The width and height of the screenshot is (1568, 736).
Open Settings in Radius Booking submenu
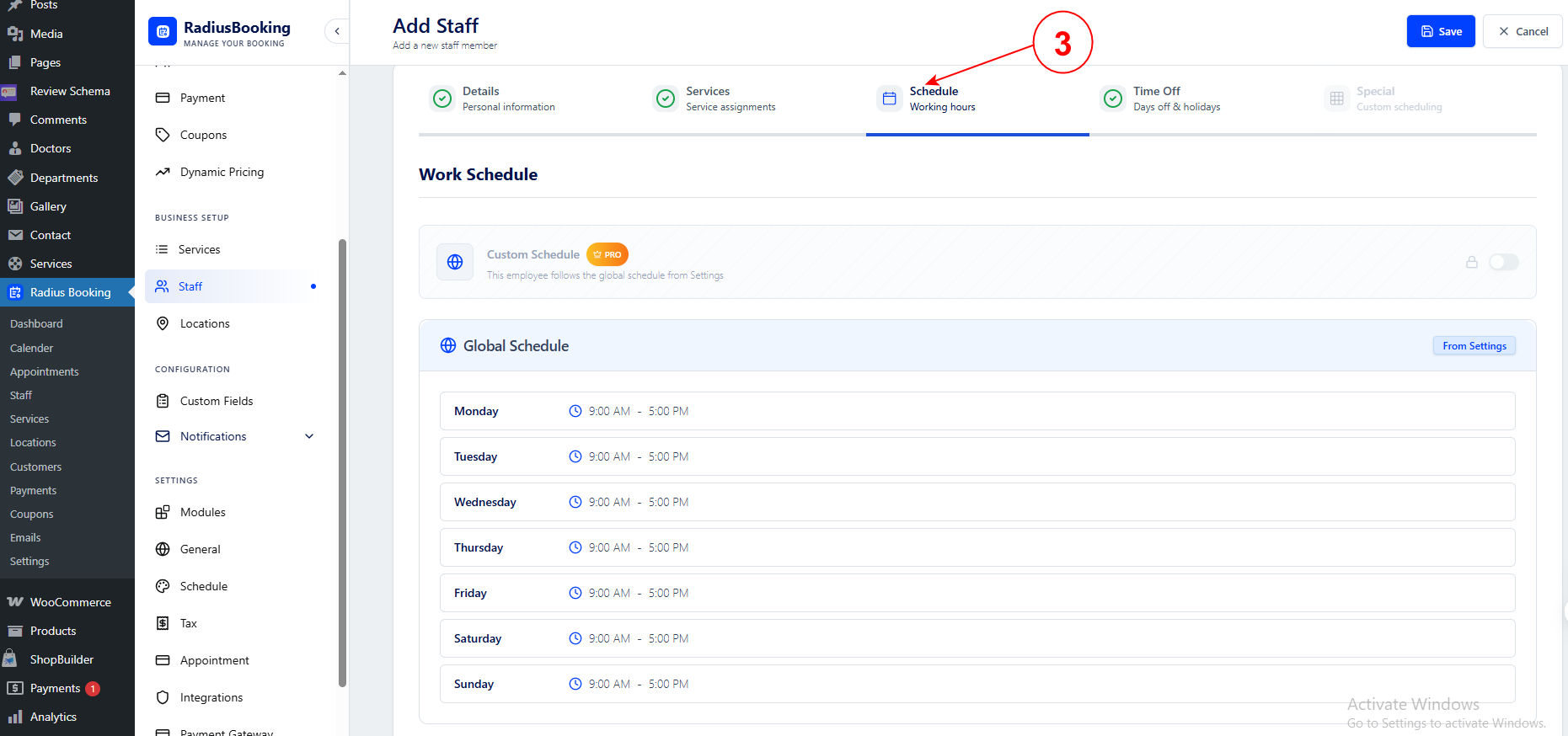(29, 561)
